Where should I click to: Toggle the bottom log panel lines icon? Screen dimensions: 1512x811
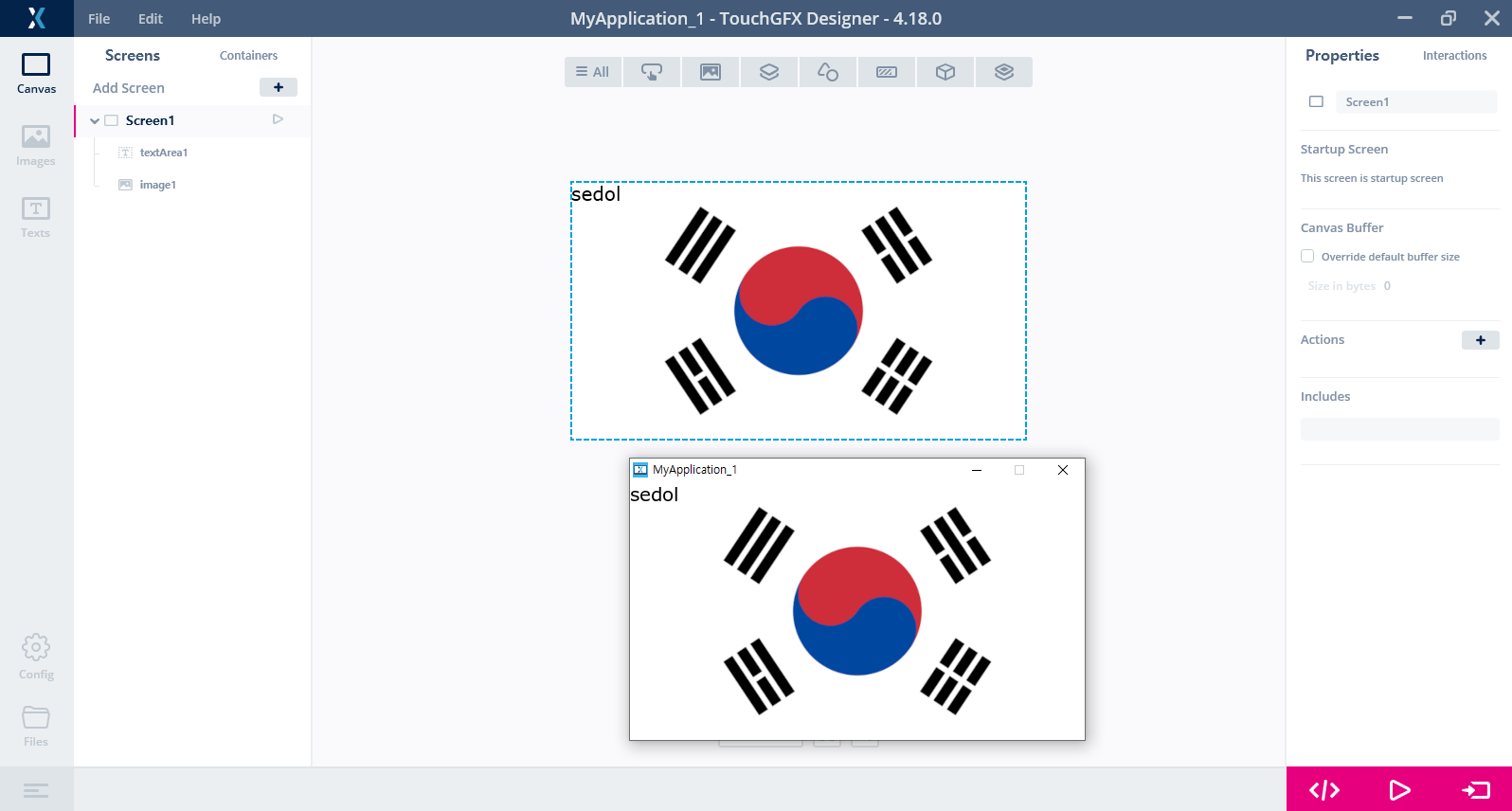tap(36, 790)
